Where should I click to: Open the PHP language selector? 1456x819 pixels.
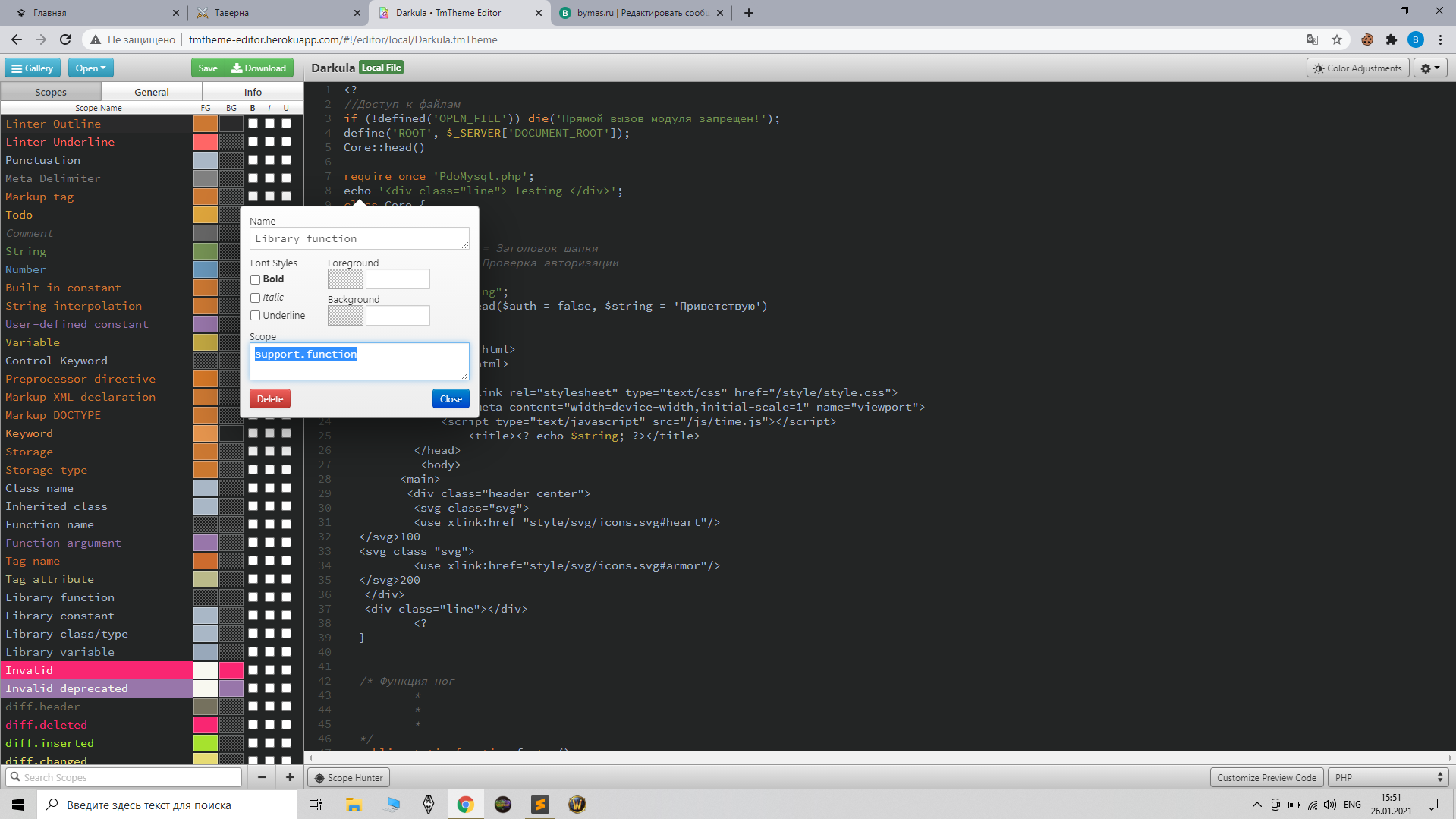[x=1388, y=777]
